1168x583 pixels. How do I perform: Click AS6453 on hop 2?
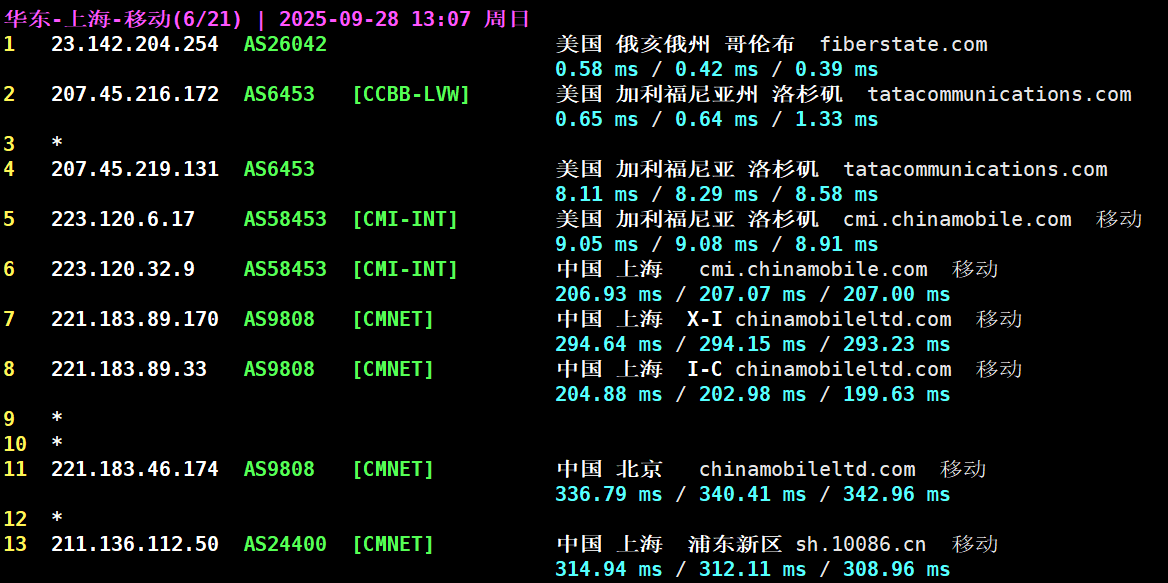(279, 95)
